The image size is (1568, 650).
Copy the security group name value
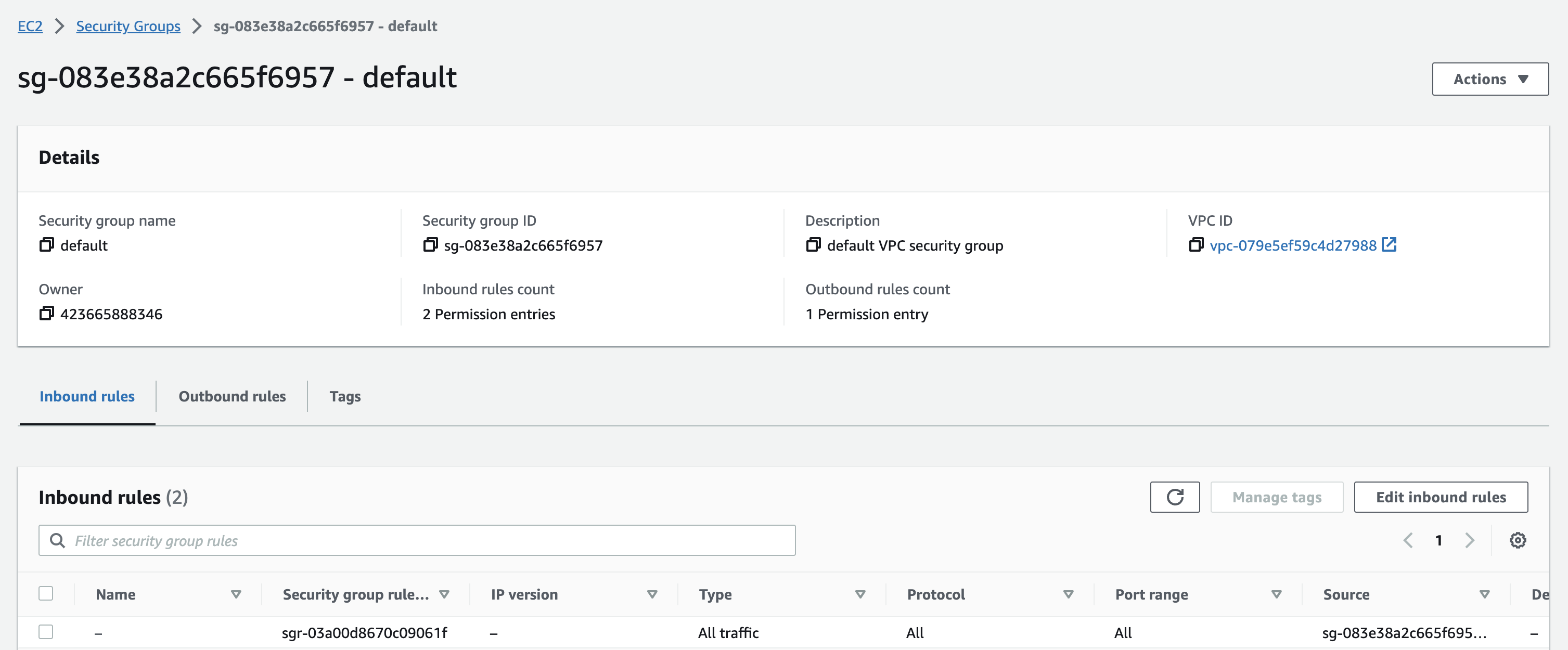point(46,245)
